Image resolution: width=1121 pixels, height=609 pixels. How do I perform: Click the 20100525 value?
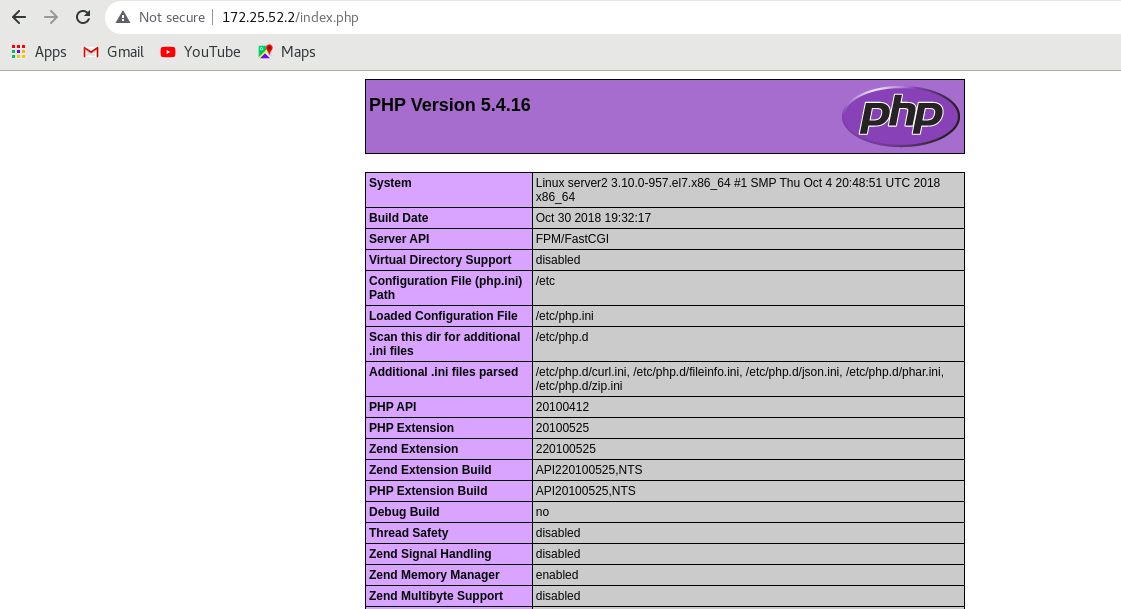(563, 428)
